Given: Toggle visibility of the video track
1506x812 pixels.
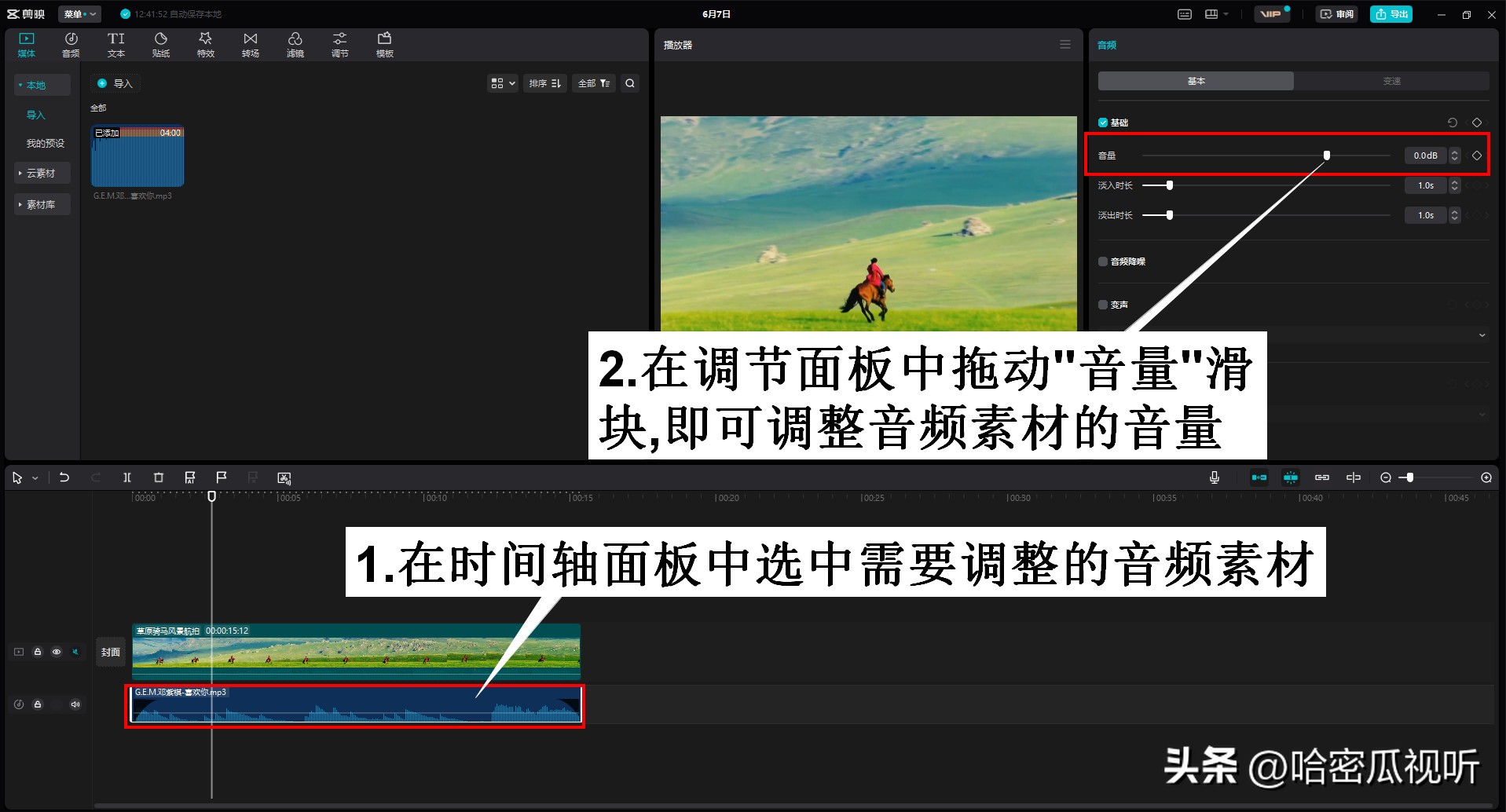Looking at the screenshot, I should [56, 651].
